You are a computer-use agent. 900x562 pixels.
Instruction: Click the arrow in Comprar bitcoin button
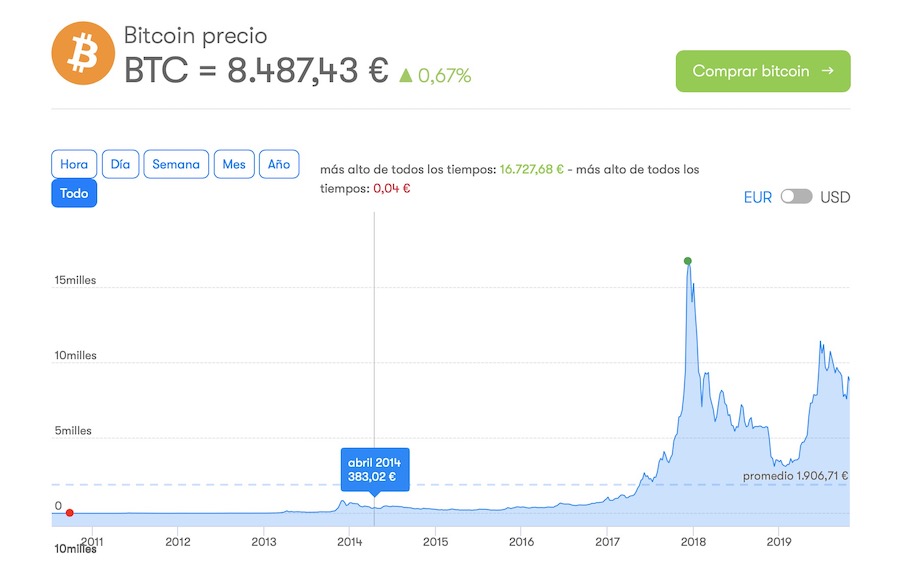tap(827, 71)
